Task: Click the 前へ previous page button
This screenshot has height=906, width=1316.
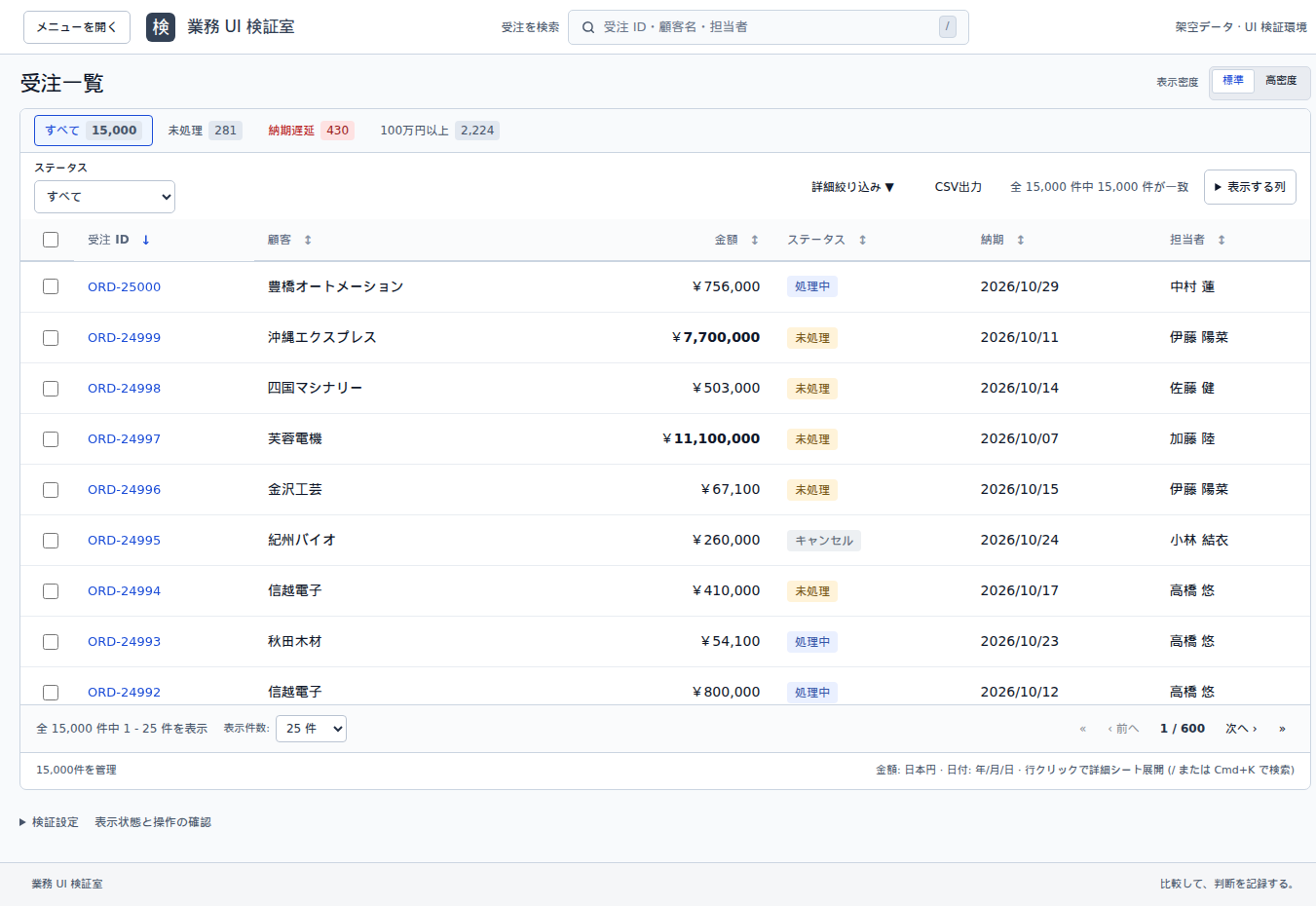Action: [1123, 729]
